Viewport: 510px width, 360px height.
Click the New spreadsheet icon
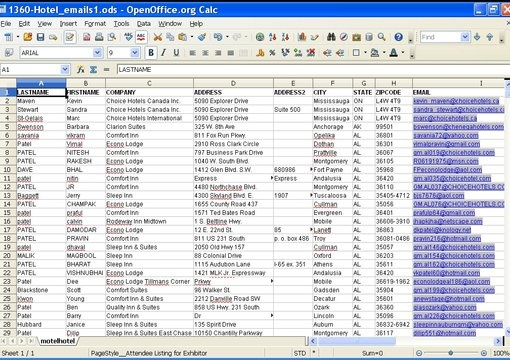click(8, 37)
